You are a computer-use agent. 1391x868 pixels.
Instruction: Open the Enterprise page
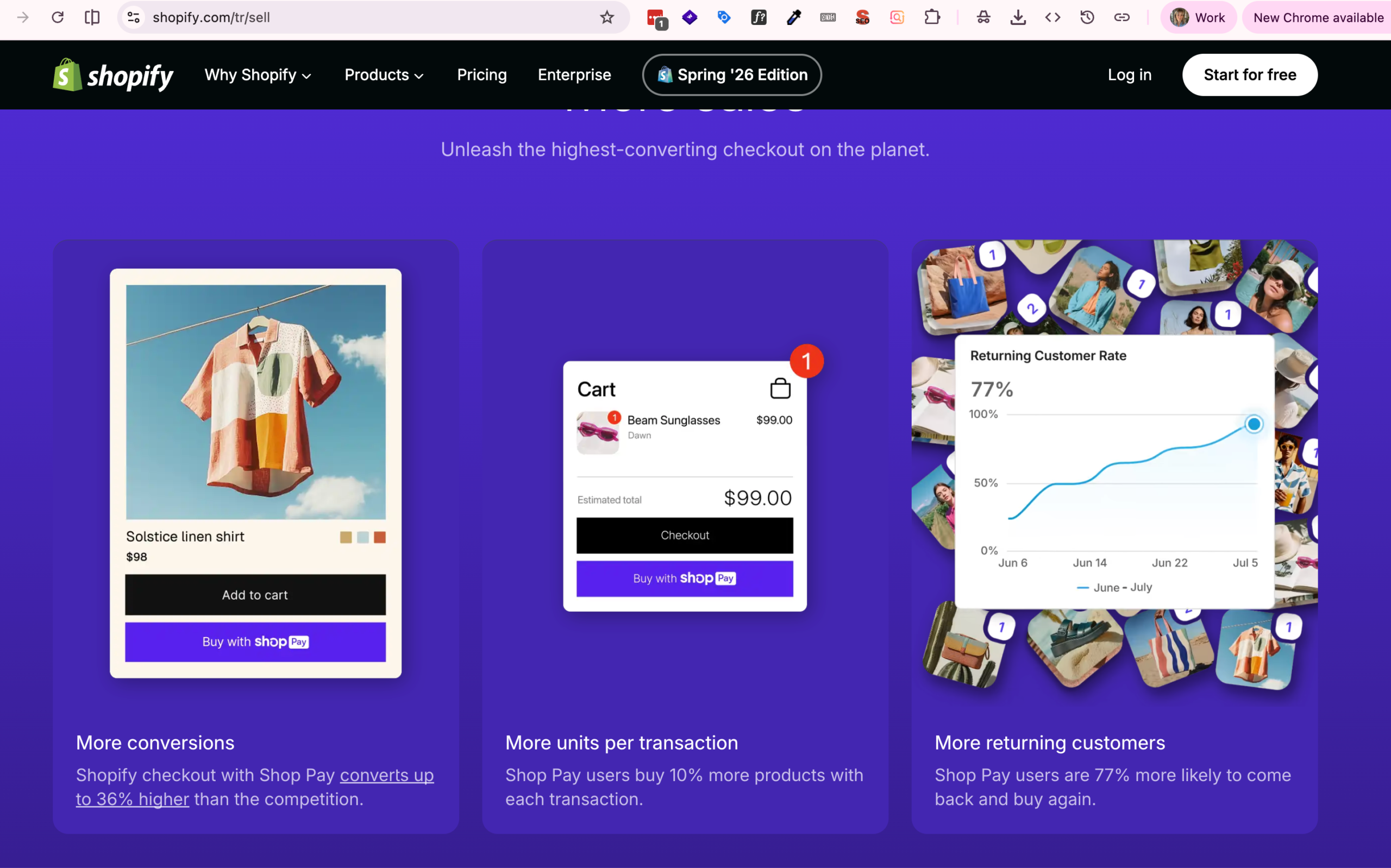tap(574, 74)
